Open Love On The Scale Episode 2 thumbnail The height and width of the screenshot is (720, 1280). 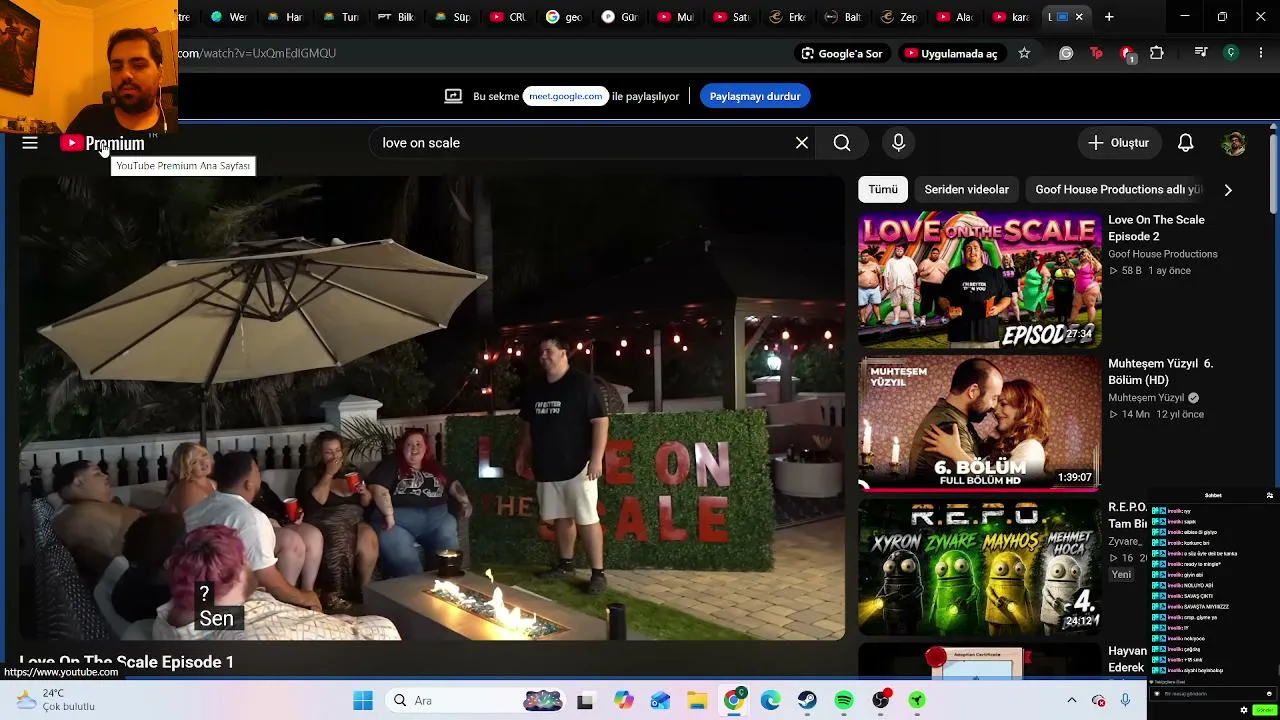point(979,280)
